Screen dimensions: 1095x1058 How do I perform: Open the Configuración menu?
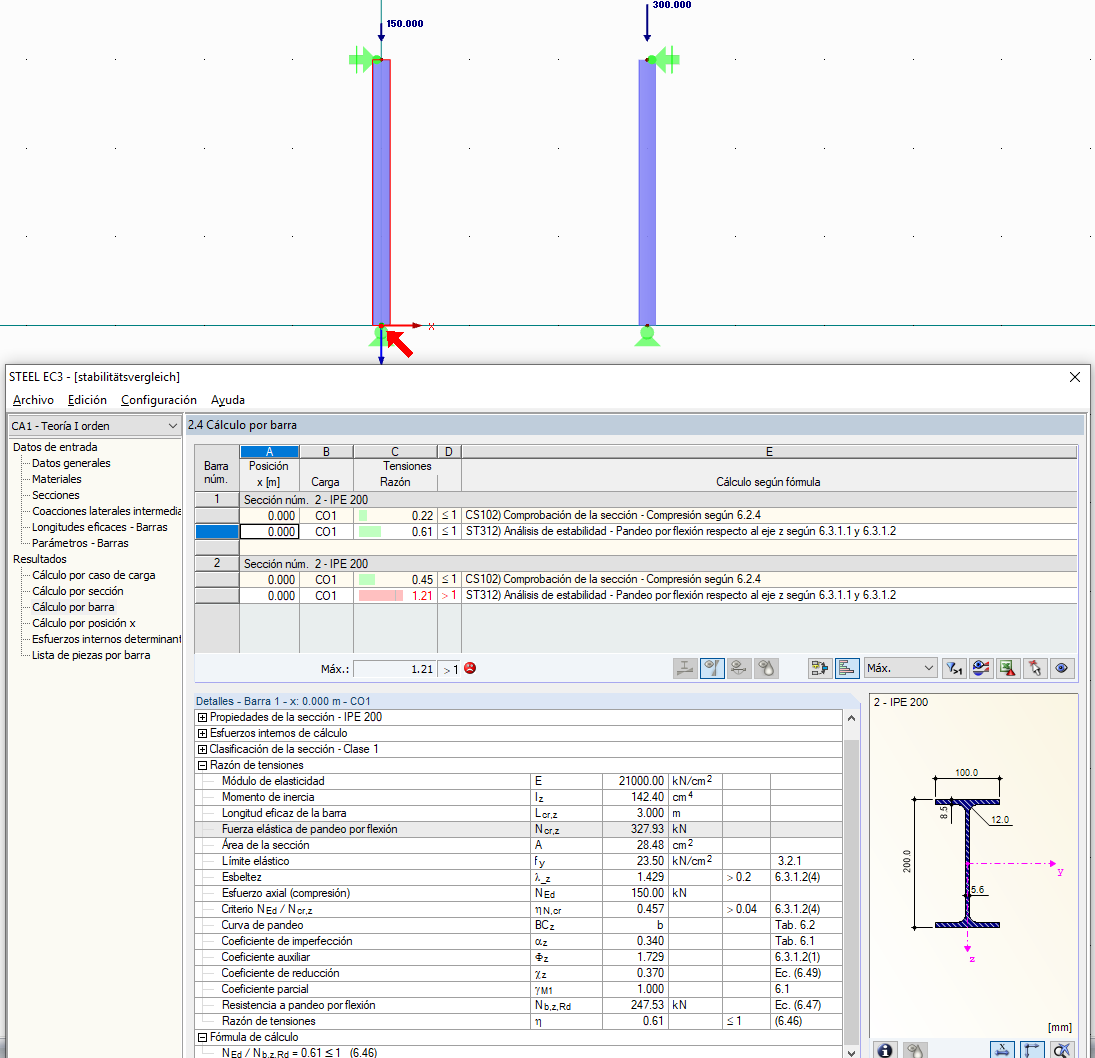159,399
